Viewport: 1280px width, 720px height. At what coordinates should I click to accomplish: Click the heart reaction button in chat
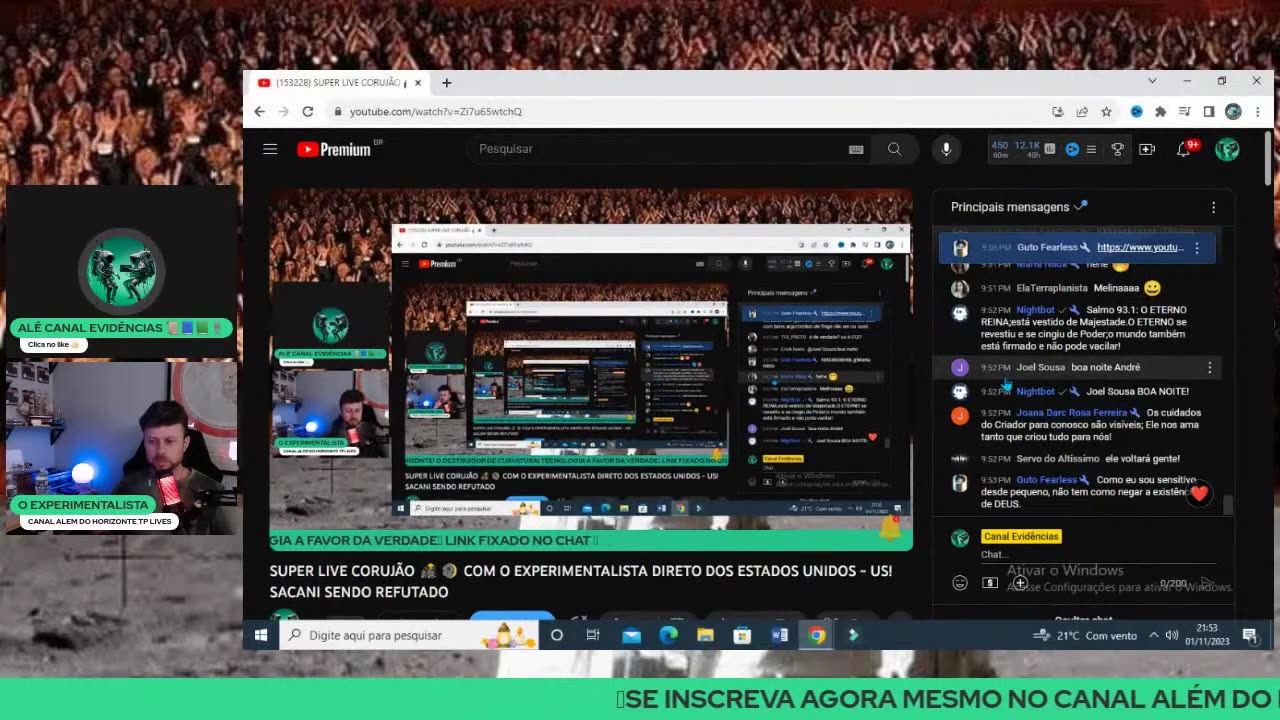click(1199, 493)
